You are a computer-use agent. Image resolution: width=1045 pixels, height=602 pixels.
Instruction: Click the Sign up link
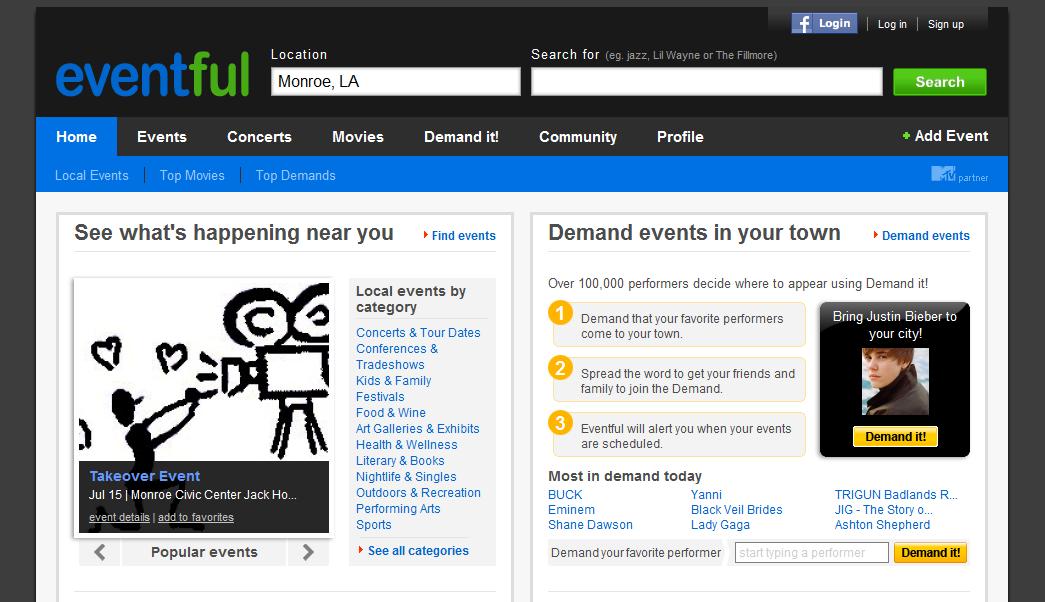point(945,24)
